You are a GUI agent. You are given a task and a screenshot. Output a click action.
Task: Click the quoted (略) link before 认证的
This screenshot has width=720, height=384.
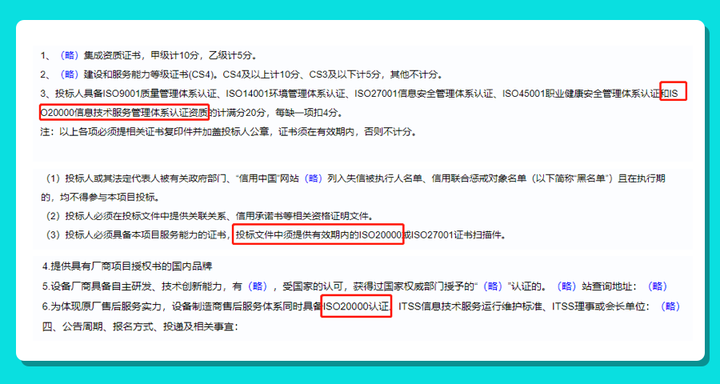(495, 286)
